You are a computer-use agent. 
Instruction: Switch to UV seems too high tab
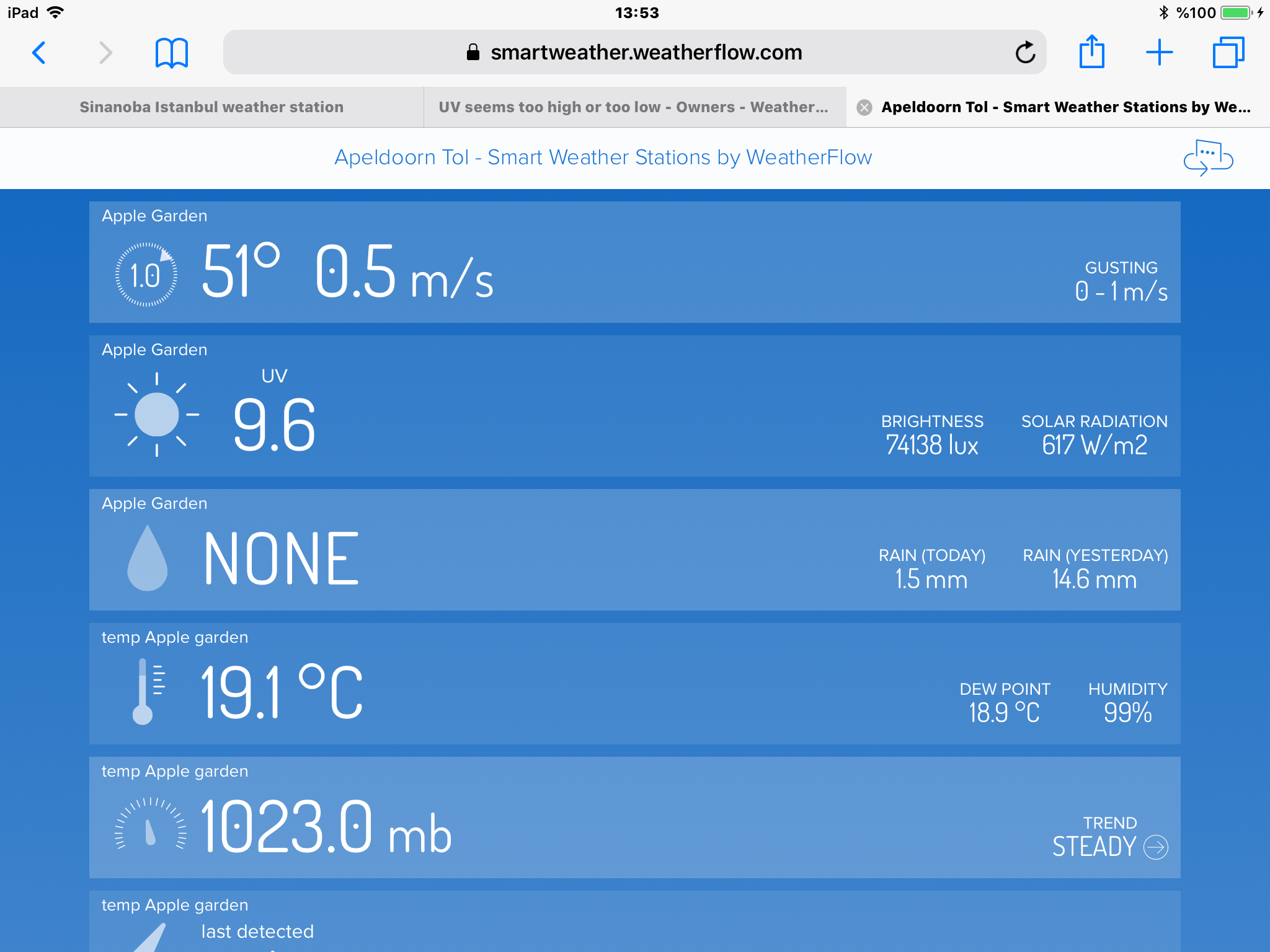[x=635, y=107]
